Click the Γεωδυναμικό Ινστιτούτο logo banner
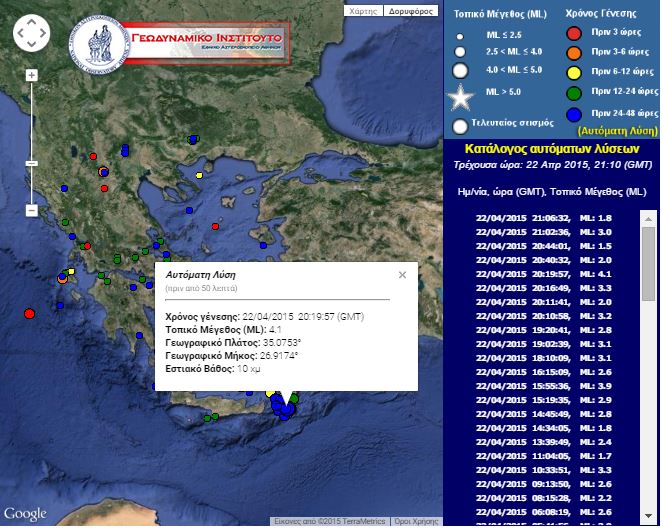Image resolution: width=662 pixels, height=528 pixels. click(x=180, y=44)
